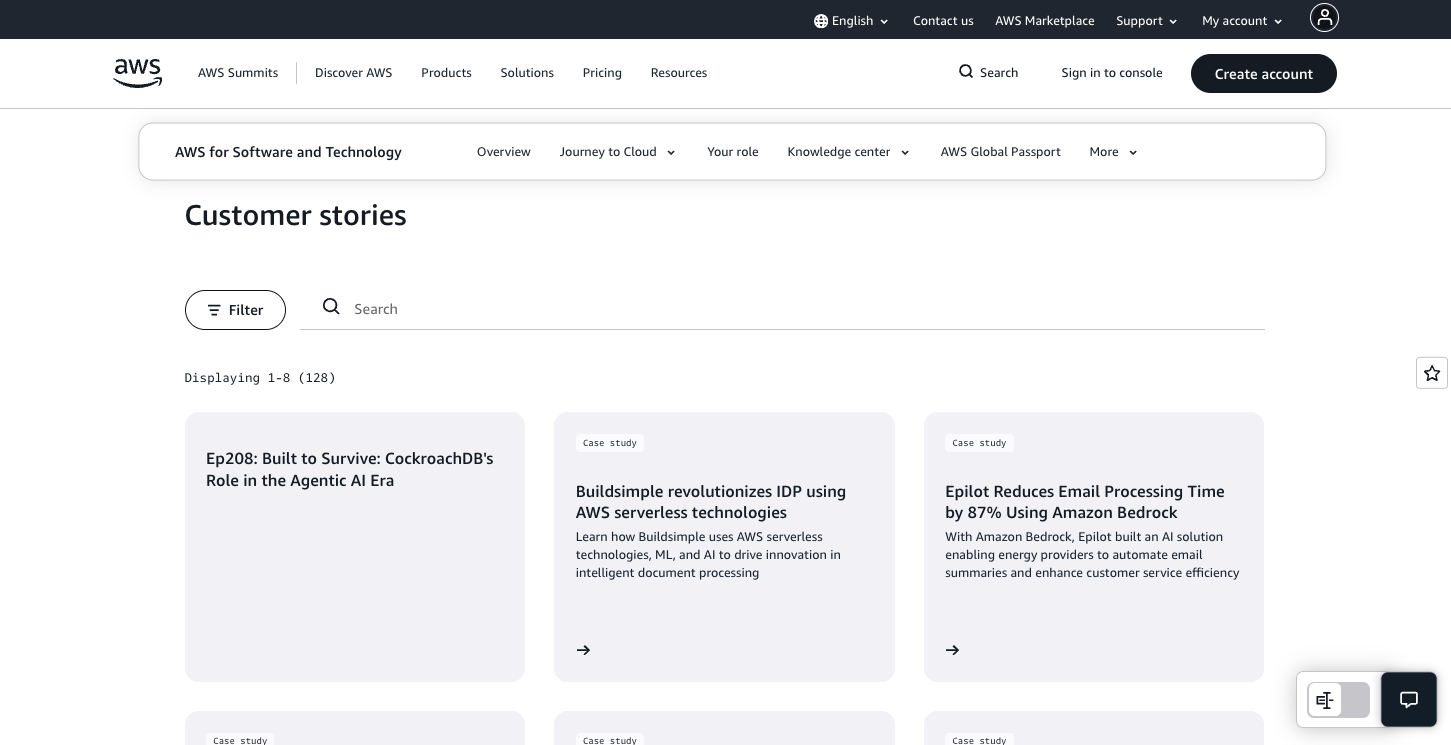
Task: Expand the Support dropdown
Action: [x=1147, y=21]
